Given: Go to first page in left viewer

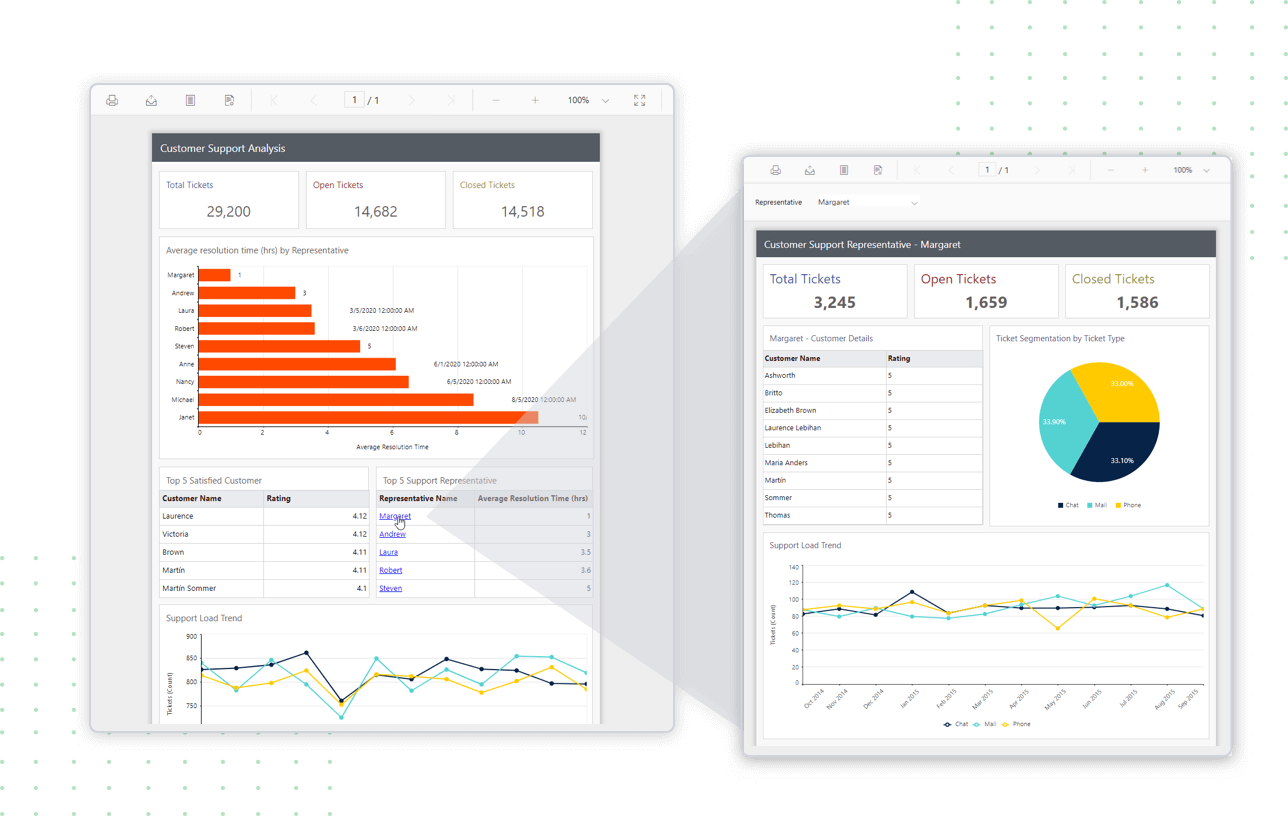Looking at the screenshot, I should [x=274, y=100].
